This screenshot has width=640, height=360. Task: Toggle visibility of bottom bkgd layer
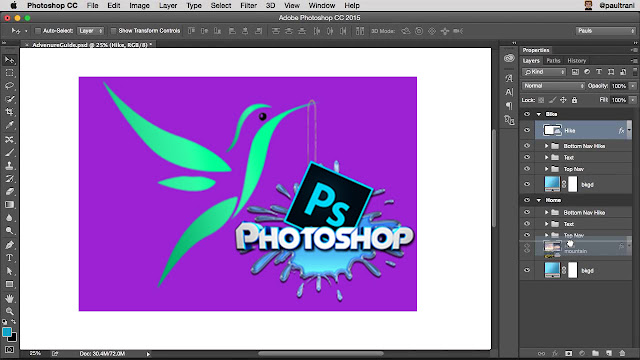point(527,270)
